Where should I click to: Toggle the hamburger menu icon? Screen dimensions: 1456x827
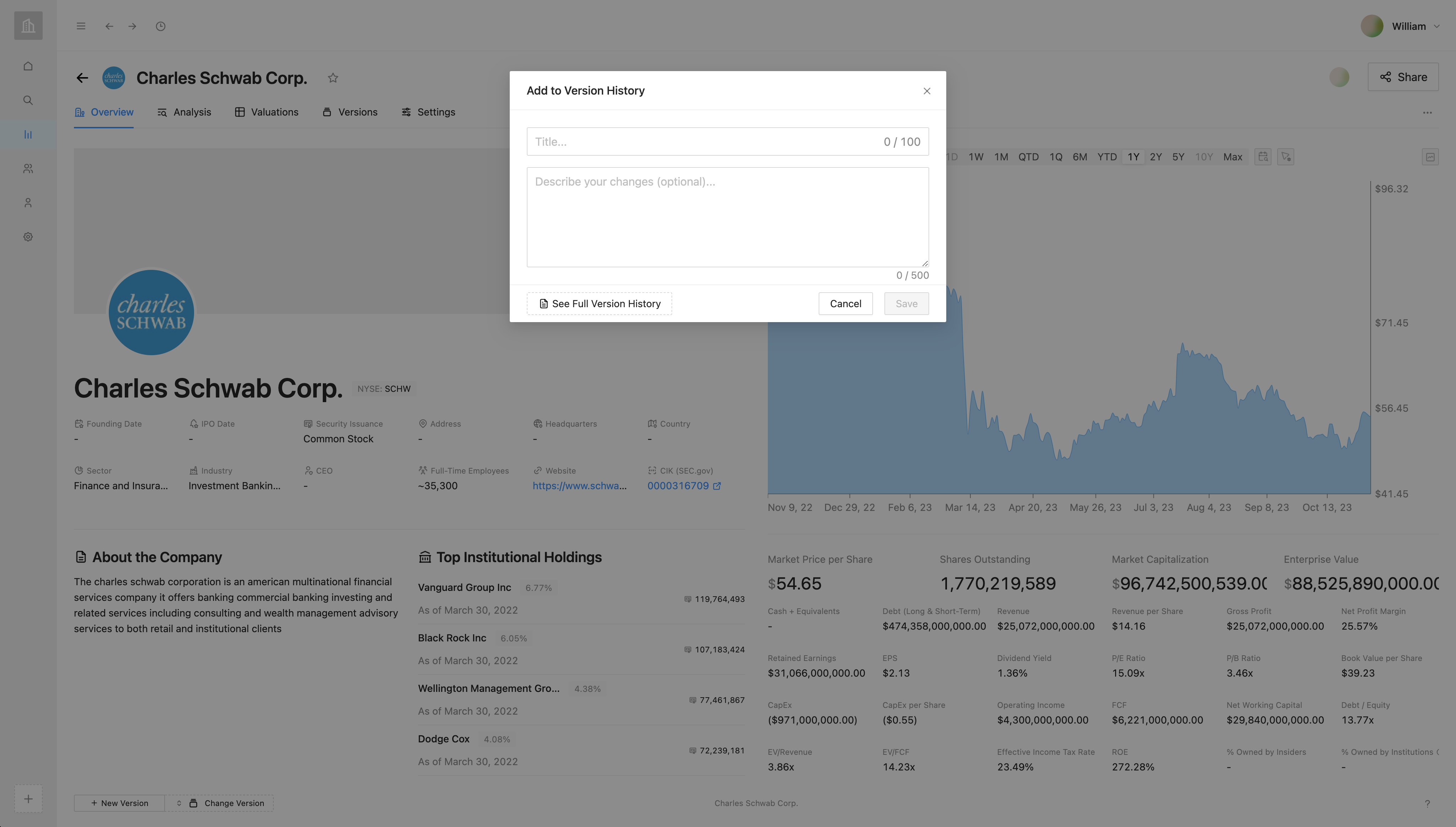click(81, 26)
